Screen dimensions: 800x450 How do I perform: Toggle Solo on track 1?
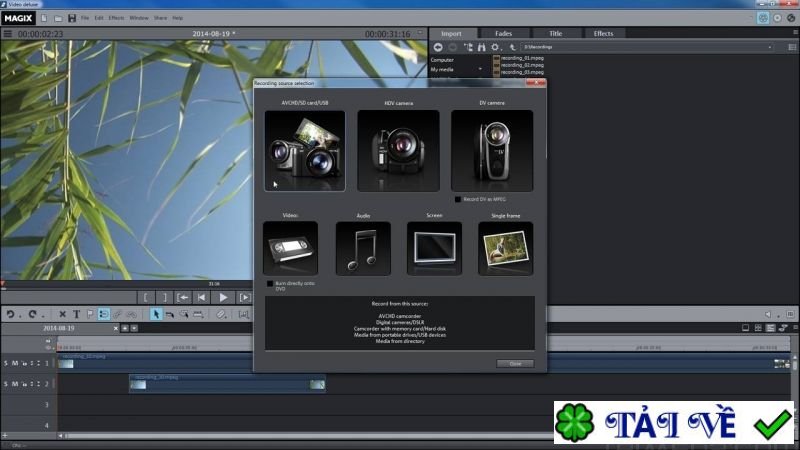tap(5, 363)
